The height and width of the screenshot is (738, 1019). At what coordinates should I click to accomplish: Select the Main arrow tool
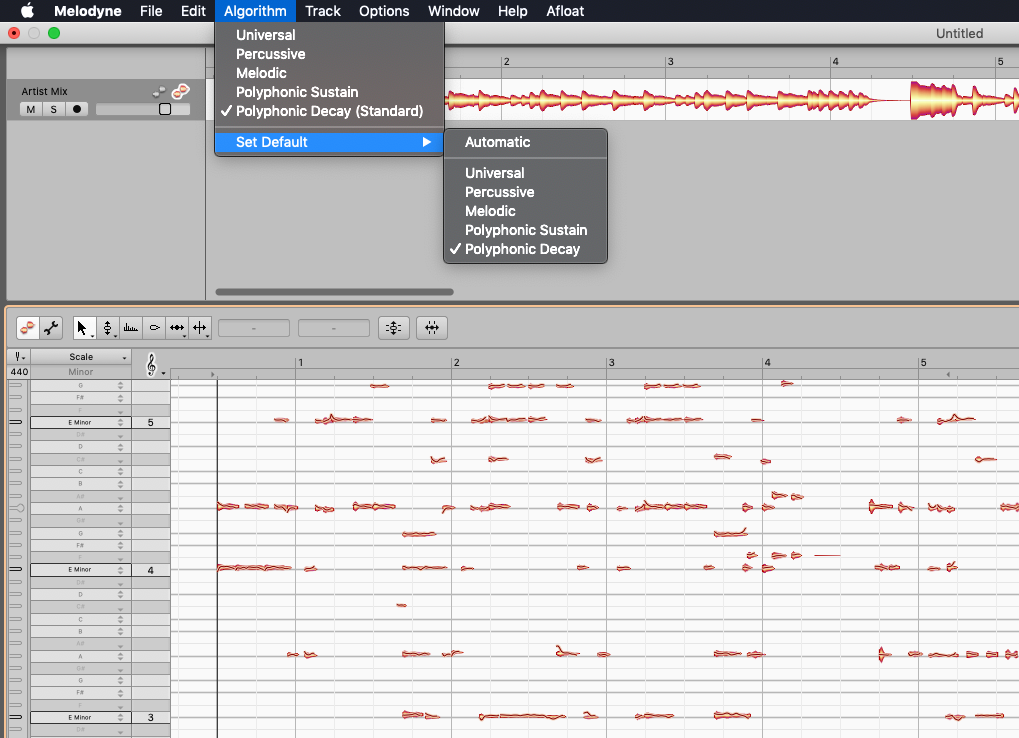click(84, 328)
